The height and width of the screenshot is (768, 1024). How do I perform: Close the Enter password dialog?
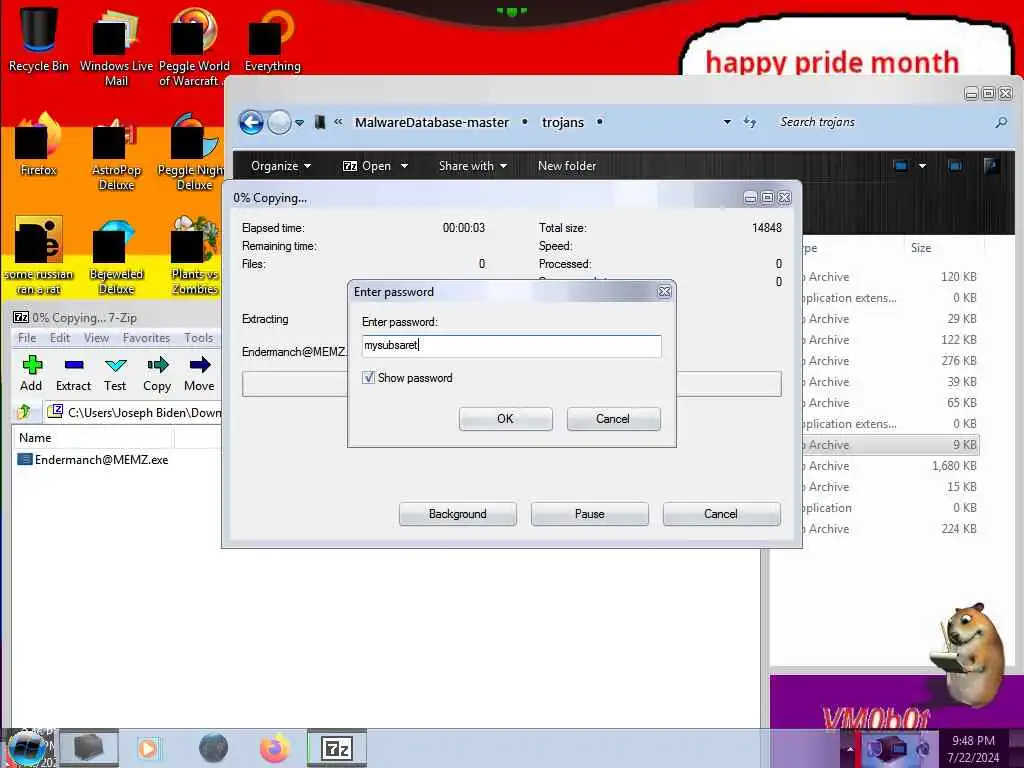[x=664, y=292]
